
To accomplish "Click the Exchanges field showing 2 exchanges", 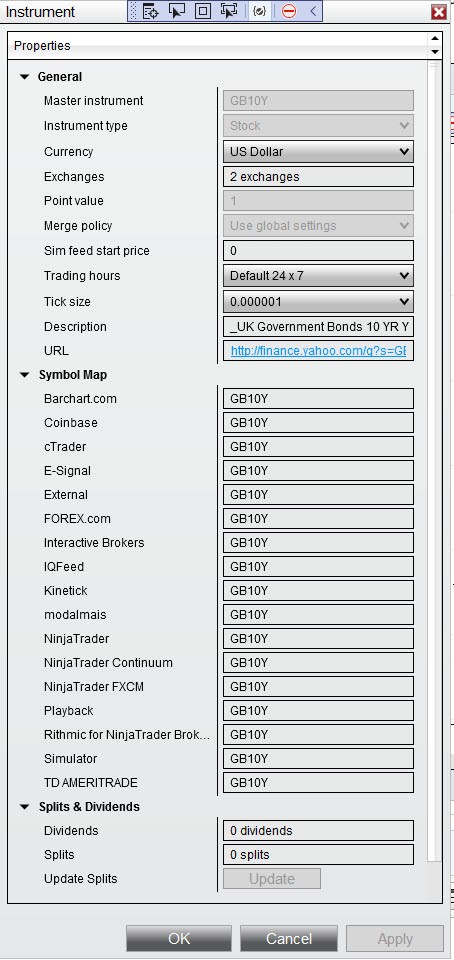I will point(318,176).
